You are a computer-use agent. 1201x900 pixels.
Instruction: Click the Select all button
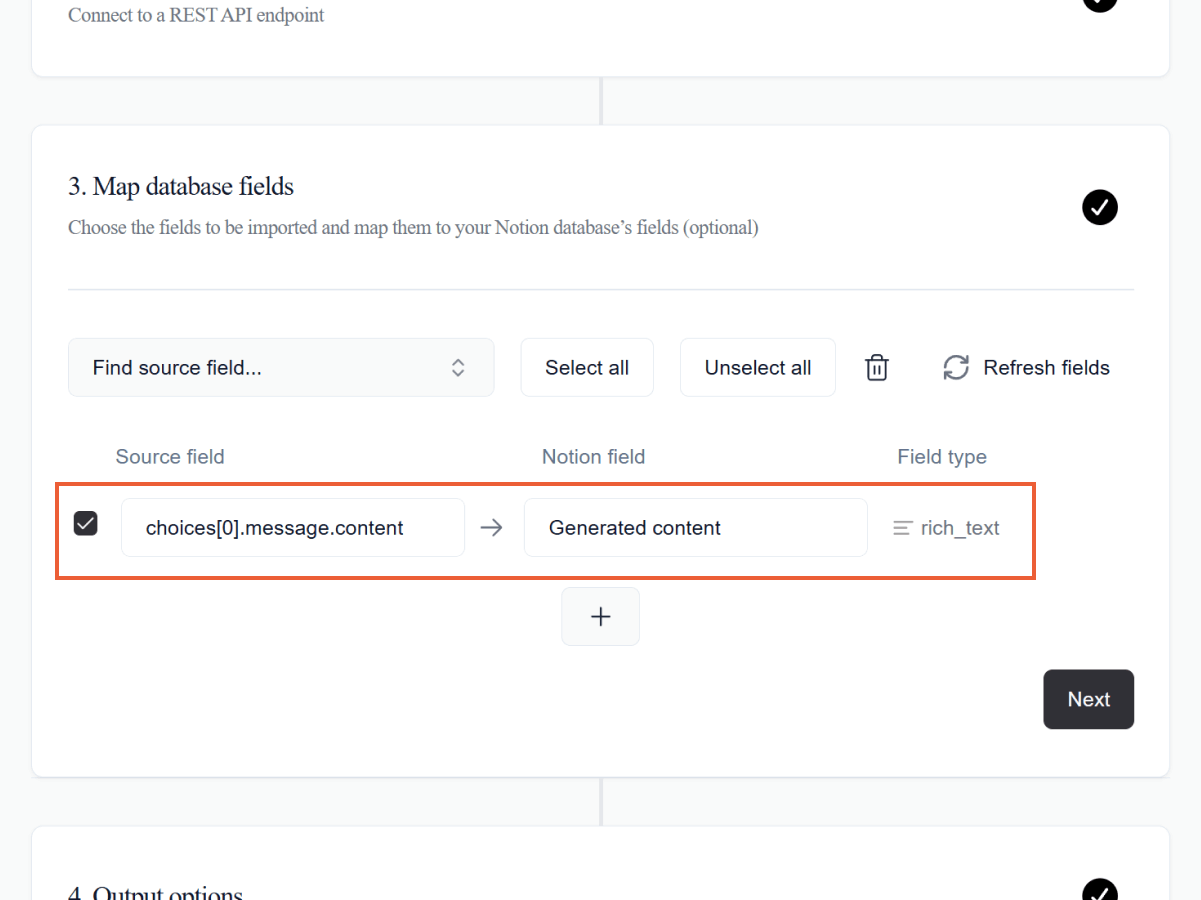click(587, 368)
